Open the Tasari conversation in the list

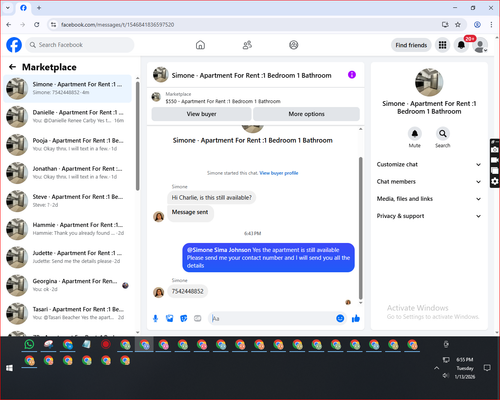click(x=67, y=313)
